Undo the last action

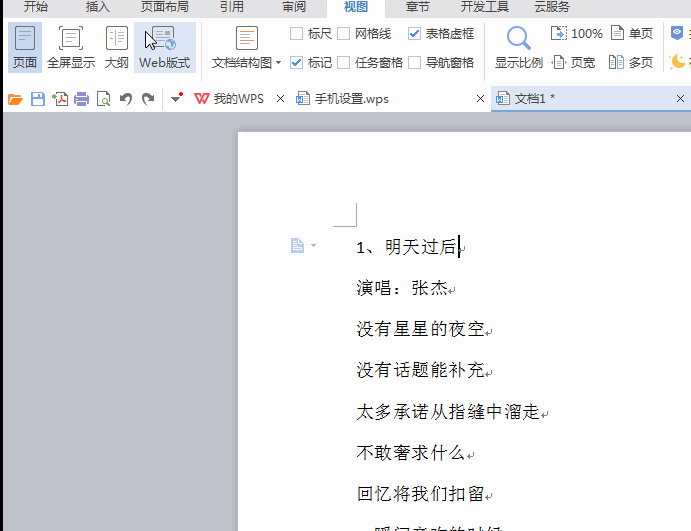[126, 99]
